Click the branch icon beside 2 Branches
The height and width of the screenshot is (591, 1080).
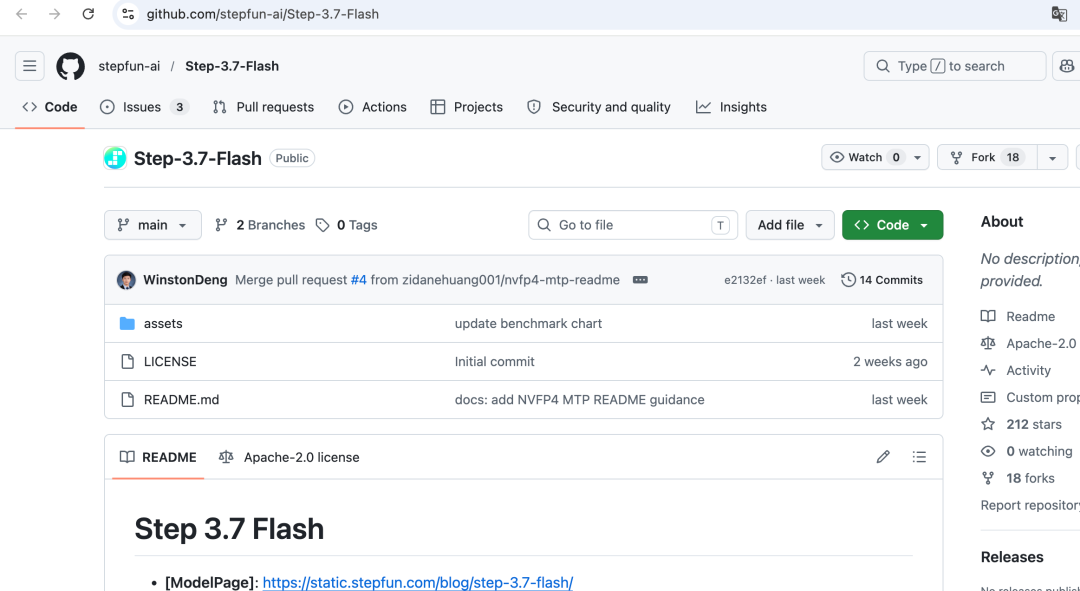tap(221, 225)
